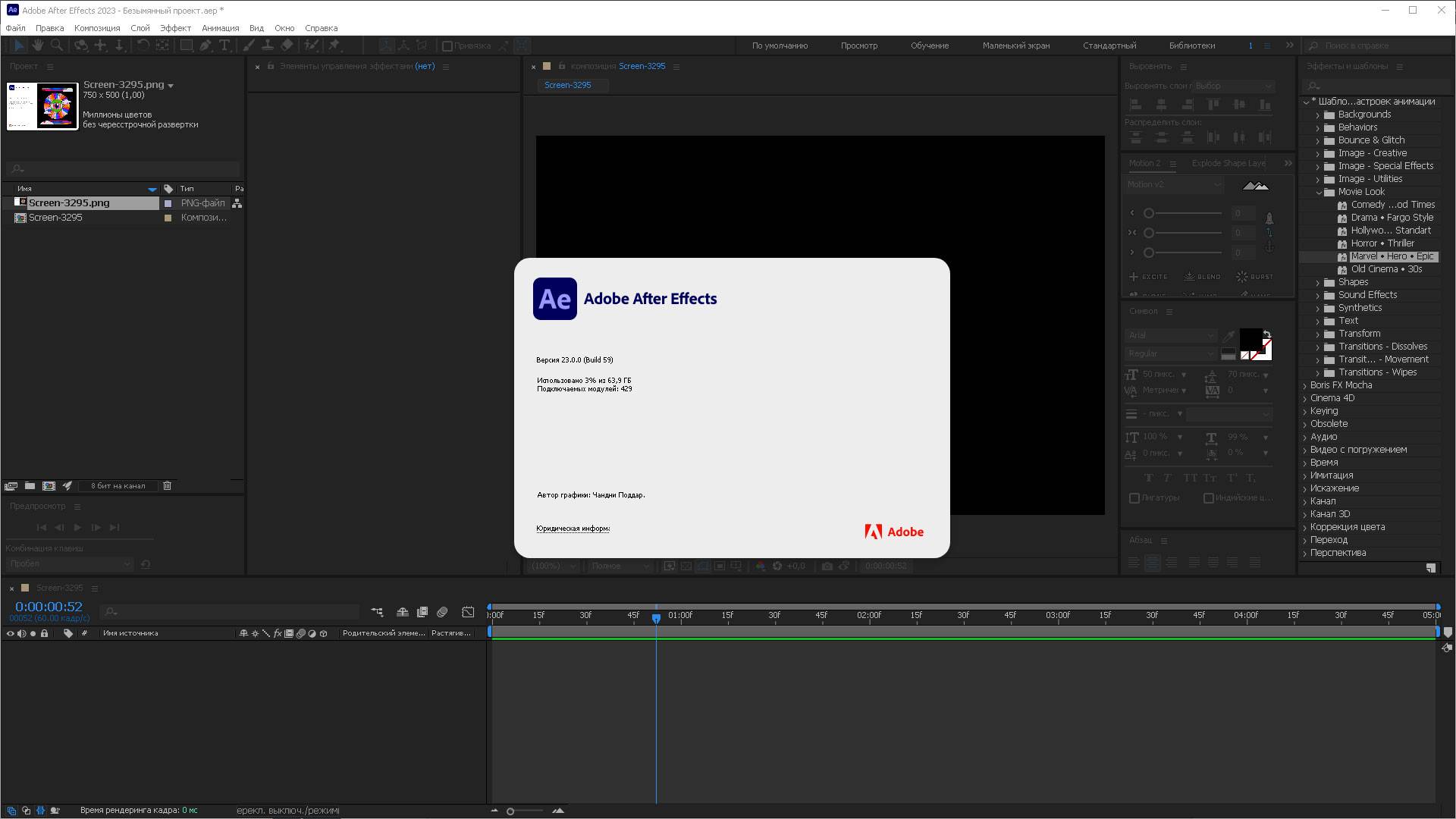Viewport: 1456px width, 819px height.
Task: Enable the Привязка snapping checkbox
Action: (447, 46)
